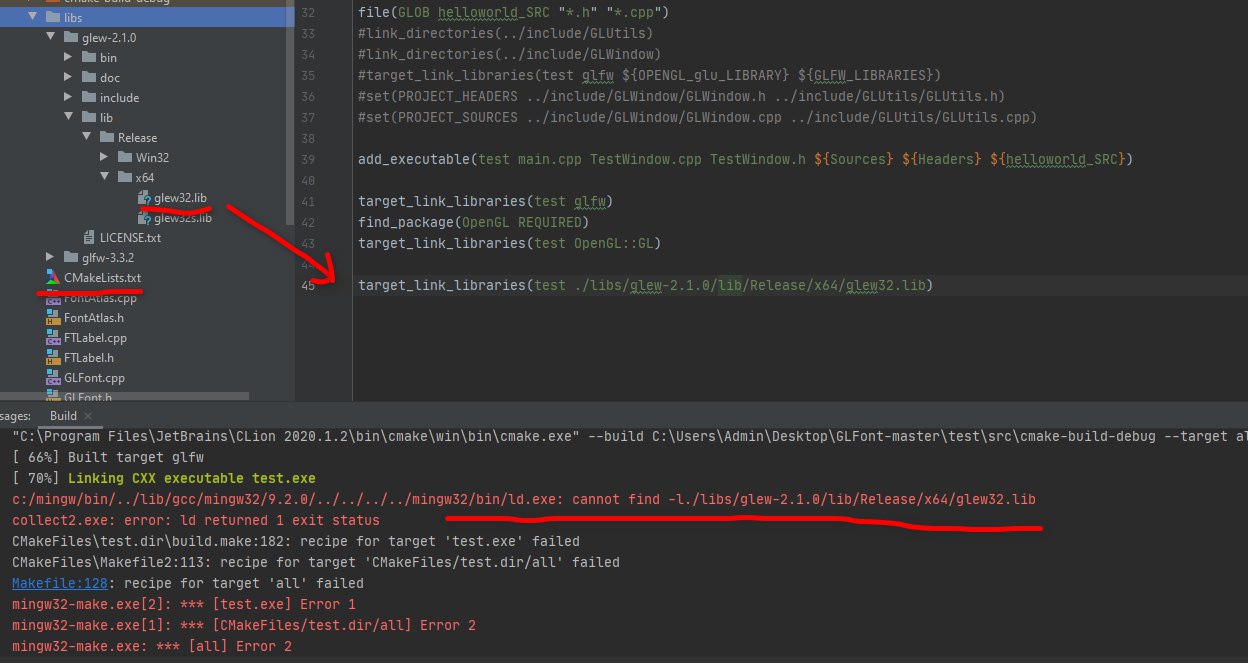Click the #link_directories(../include/GLWindow) comment line
This screenshot has height=663, width=1248.
509,54
